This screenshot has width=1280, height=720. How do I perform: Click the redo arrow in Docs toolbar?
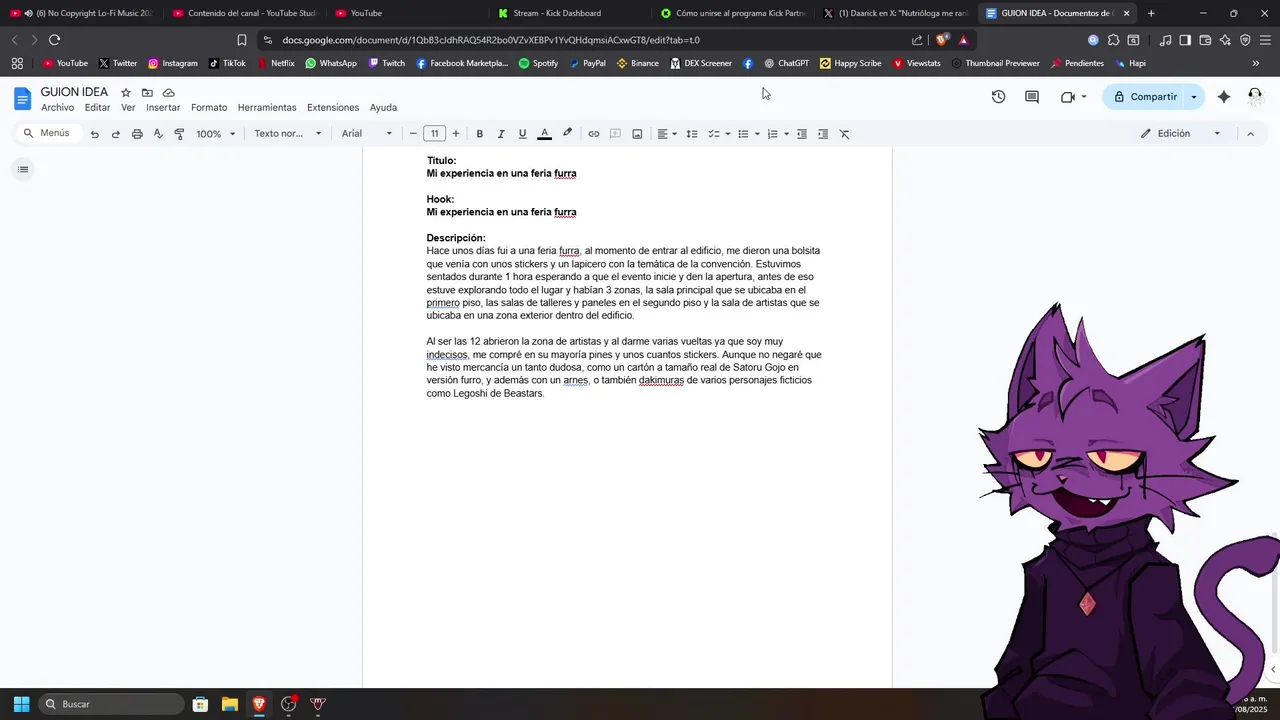(115, 134)
